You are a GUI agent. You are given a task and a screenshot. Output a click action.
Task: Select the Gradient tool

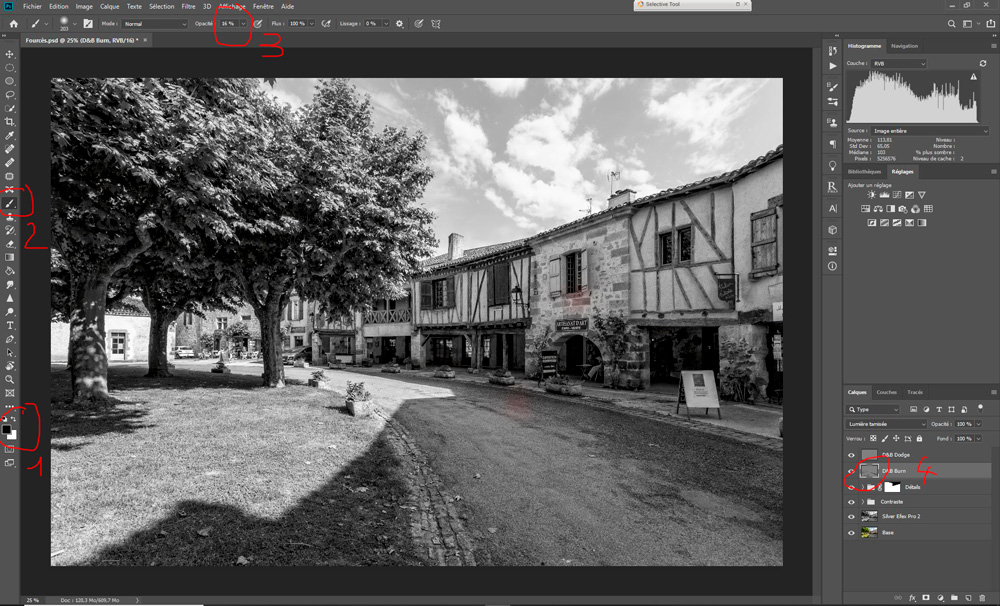click(10, 257)
